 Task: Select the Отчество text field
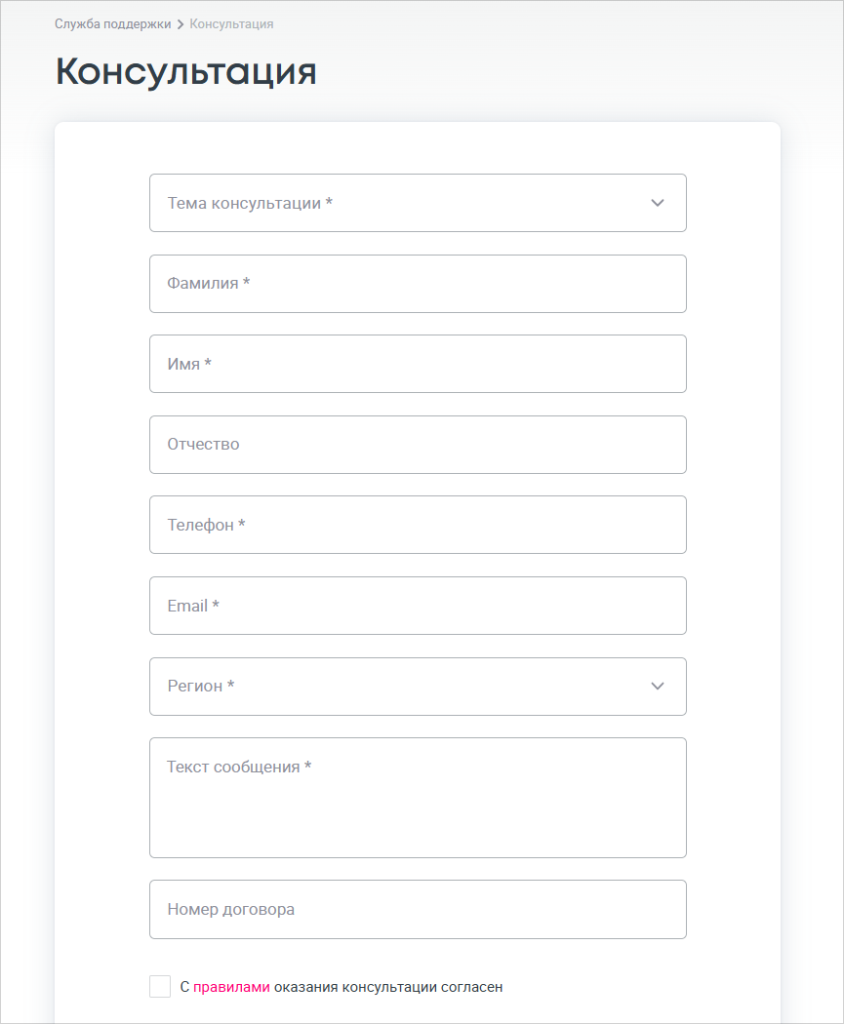pos(417,445)
